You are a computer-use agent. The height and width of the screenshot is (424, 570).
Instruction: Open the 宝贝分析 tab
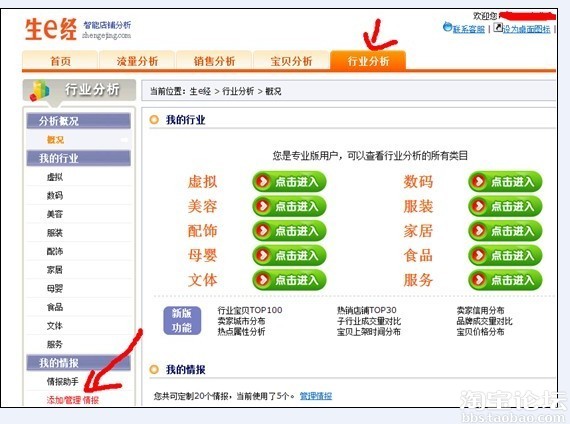pyautogui.click(x=291, y=60)
